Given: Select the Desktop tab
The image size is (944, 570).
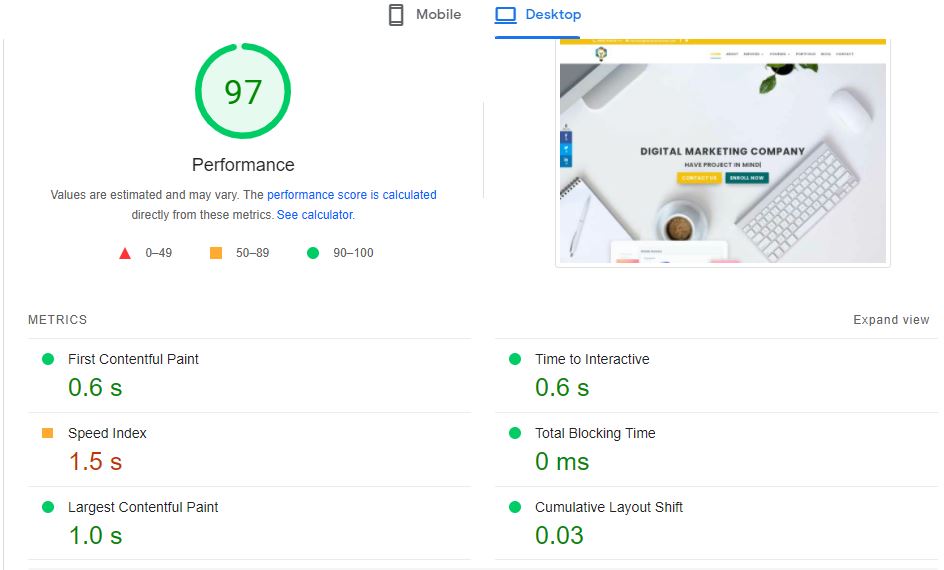Looking at the screenshot, I should (538, 15).
